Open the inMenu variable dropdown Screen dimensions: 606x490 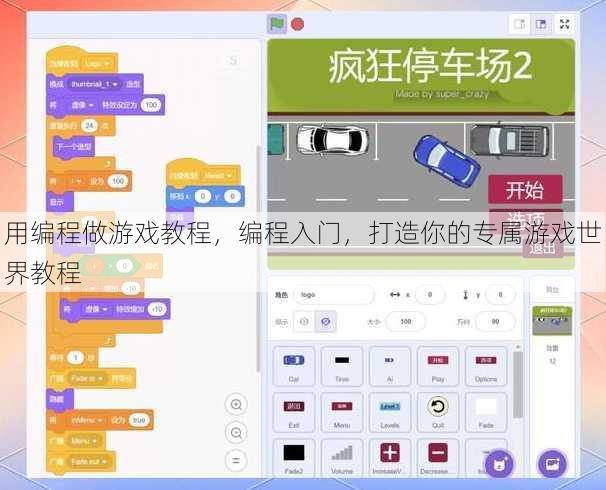tap(87, 420)
